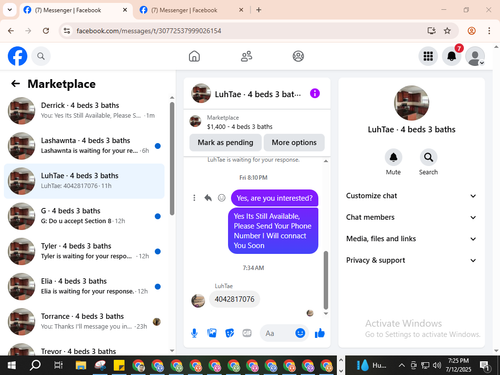Open Tyler conversation
Screen dimensions: 500x375
point(84,251)
